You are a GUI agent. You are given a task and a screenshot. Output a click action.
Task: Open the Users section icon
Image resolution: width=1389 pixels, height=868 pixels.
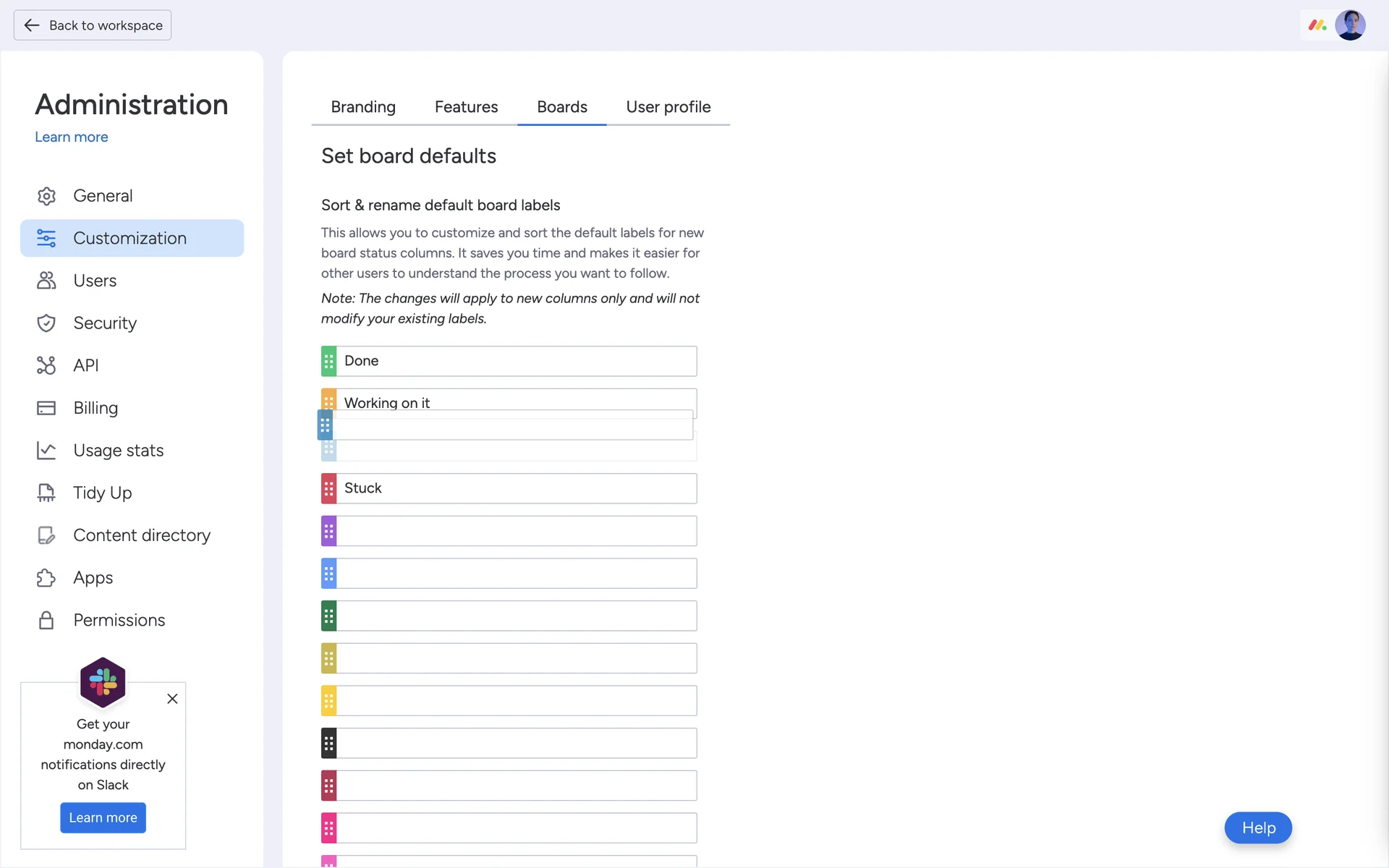tap(46, 281)
